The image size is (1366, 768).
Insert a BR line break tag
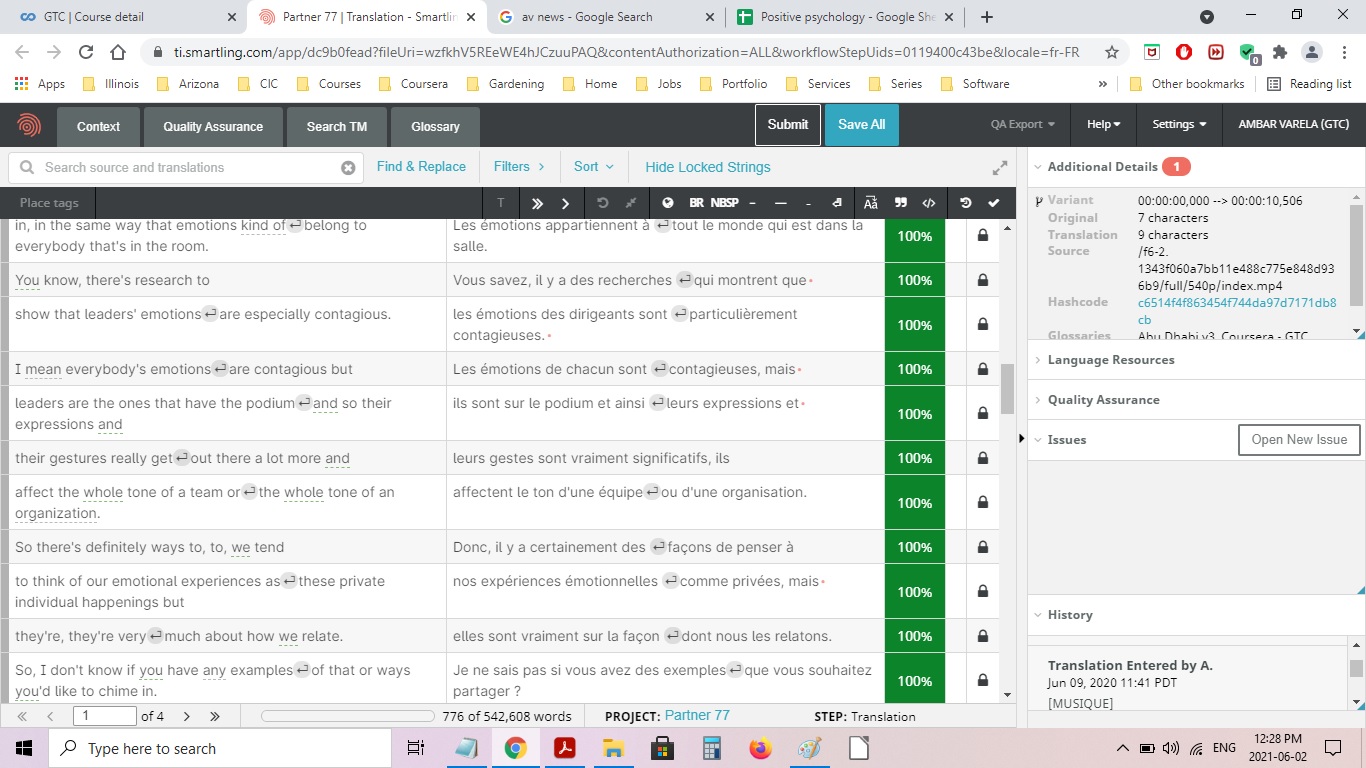[696, 203]
